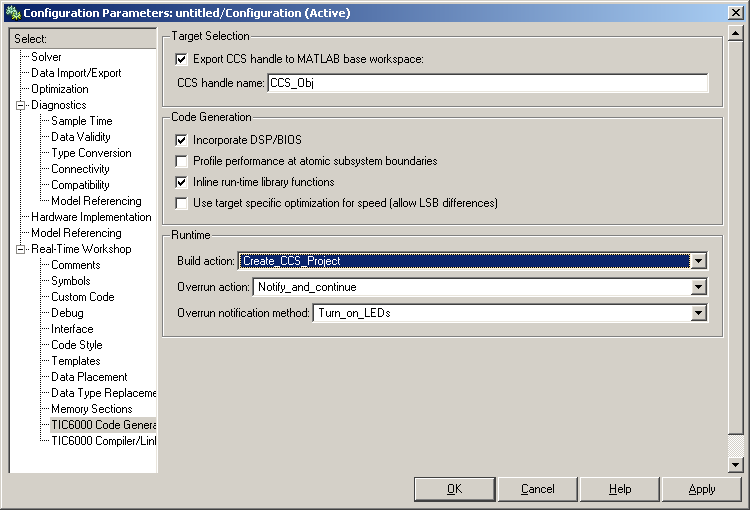
Task: Open Help for this dialog
Action: pos(620,489)
